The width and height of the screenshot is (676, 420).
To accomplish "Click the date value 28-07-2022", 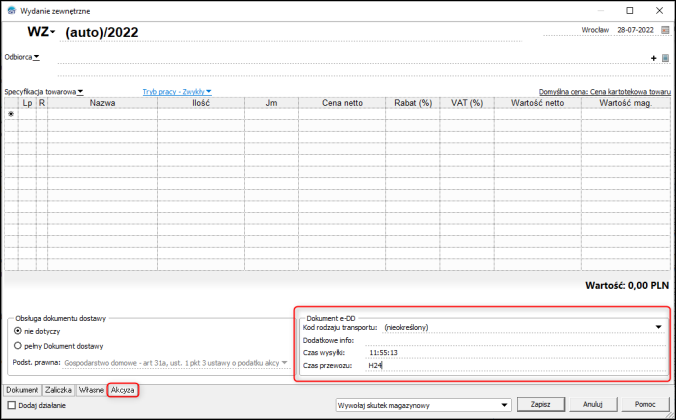I will click(635, 30).
